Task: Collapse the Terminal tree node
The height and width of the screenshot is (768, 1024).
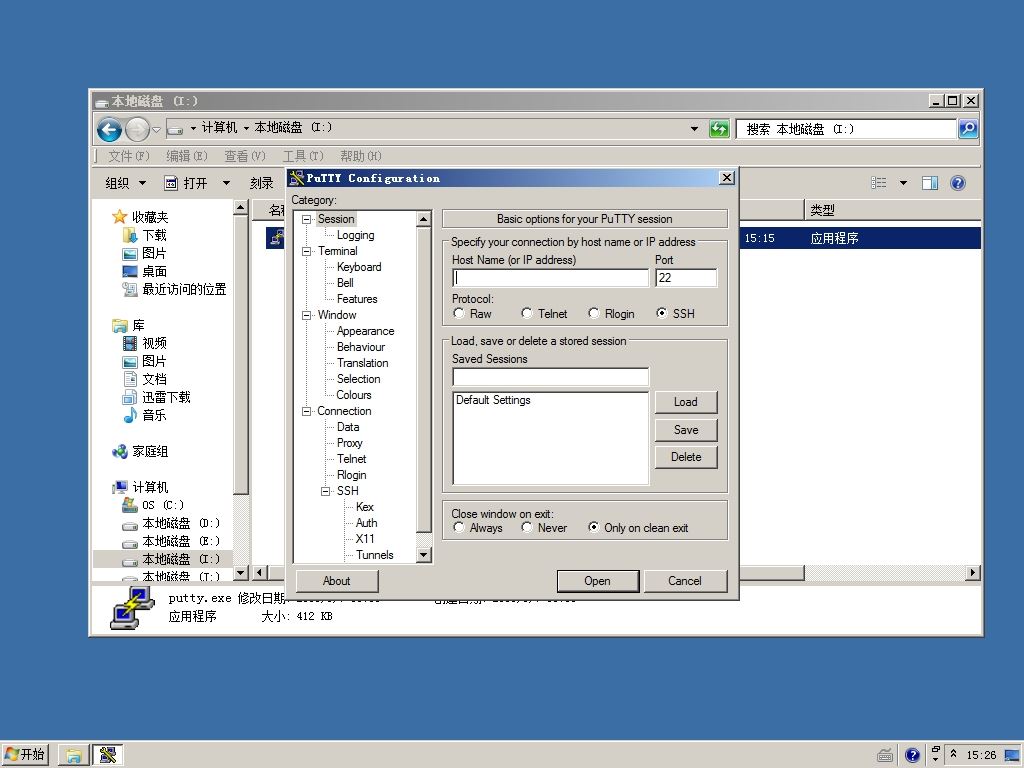Action: [306, 251]
